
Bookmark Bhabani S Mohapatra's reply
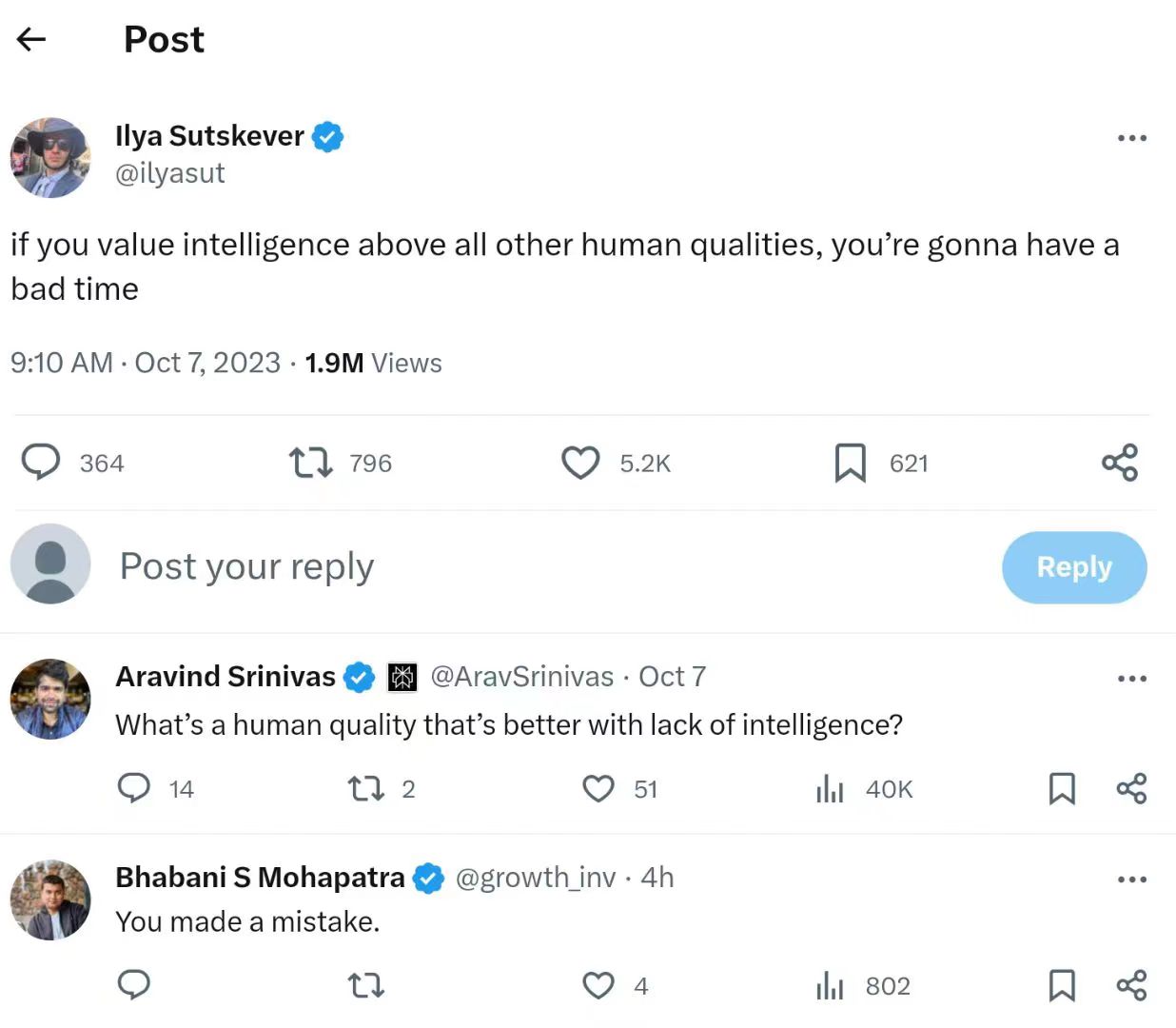click(x=1062, y=985)
